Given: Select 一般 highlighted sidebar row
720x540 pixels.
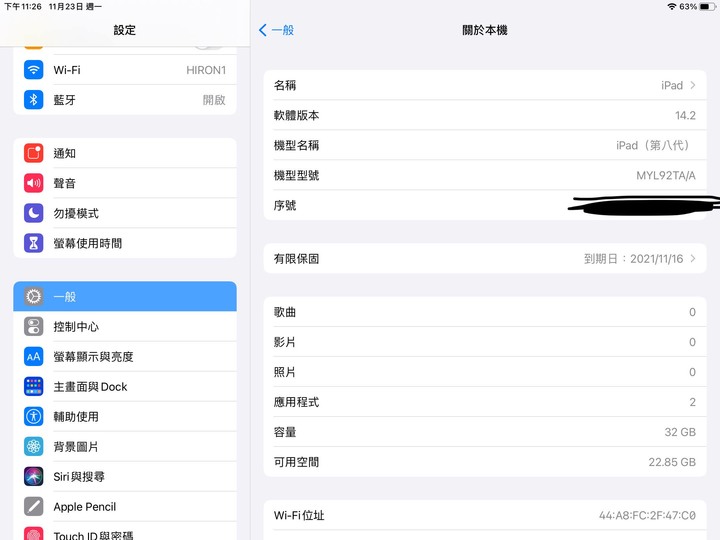Looking at the screenshot, I should (x=125, y=296).
